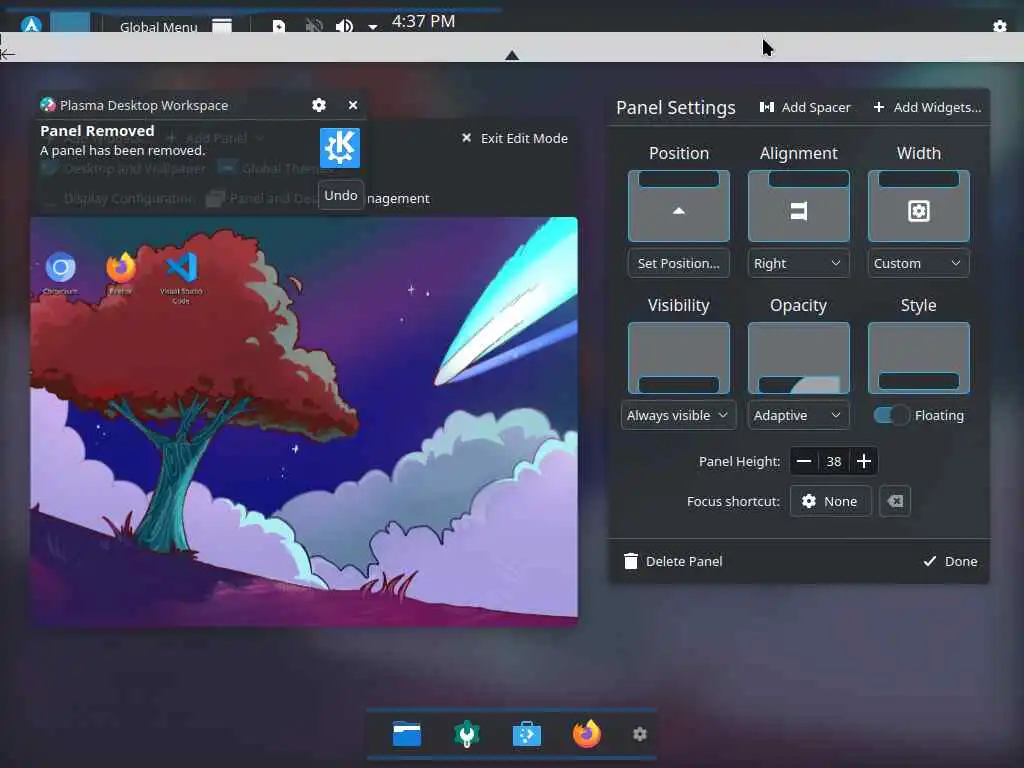Click Done in Panel Settings
Image resolution: width=1024 pixels, height=768 pixels.
click(951, 561)
